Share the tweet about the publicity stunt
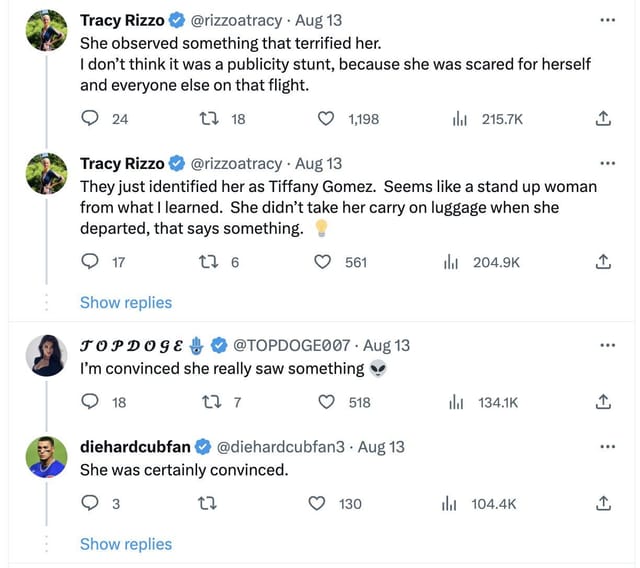Image resolution: width=640 pixels, height=568 pixels. coord(603,119)
